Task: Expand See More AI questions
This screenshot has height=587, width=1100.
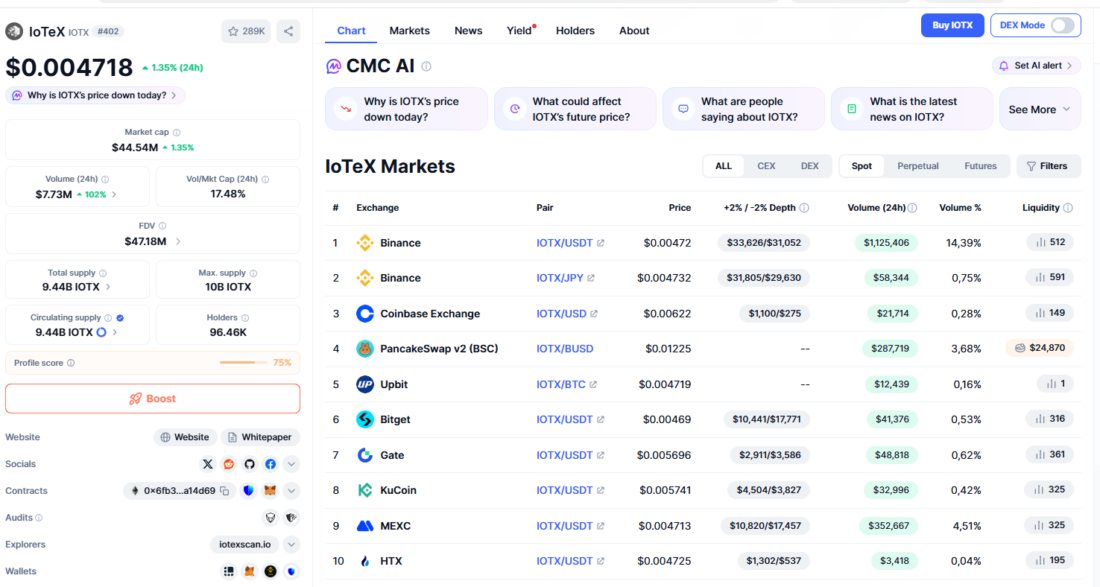Action: 1040,109
